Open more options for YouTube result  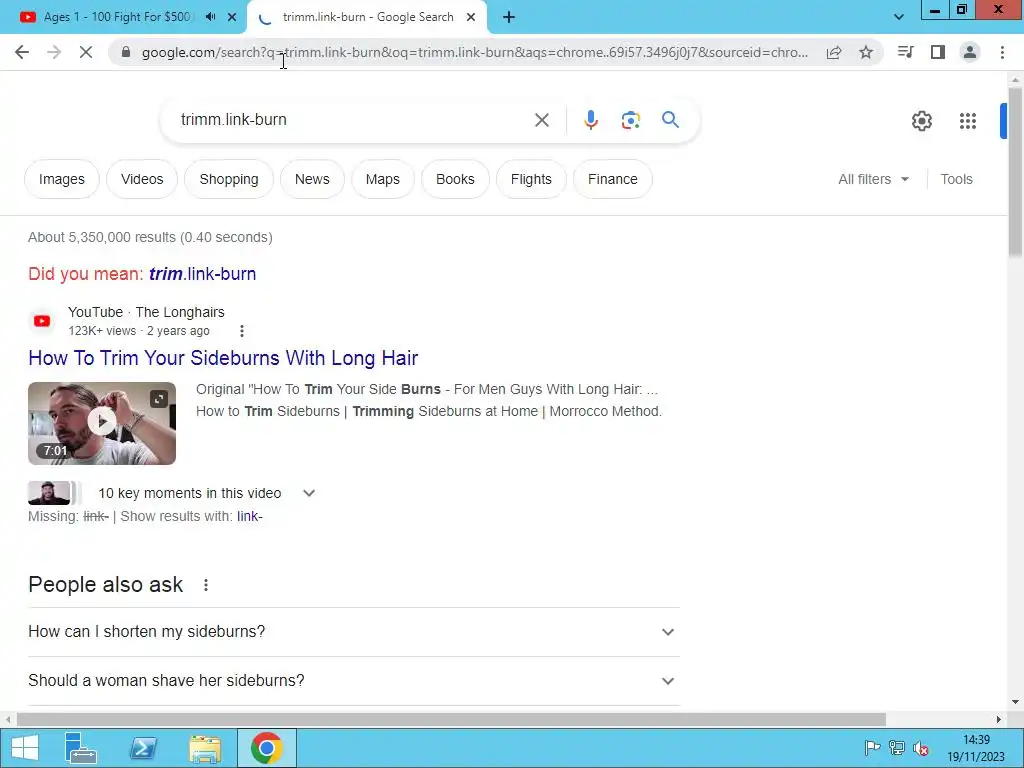[242, 331]
